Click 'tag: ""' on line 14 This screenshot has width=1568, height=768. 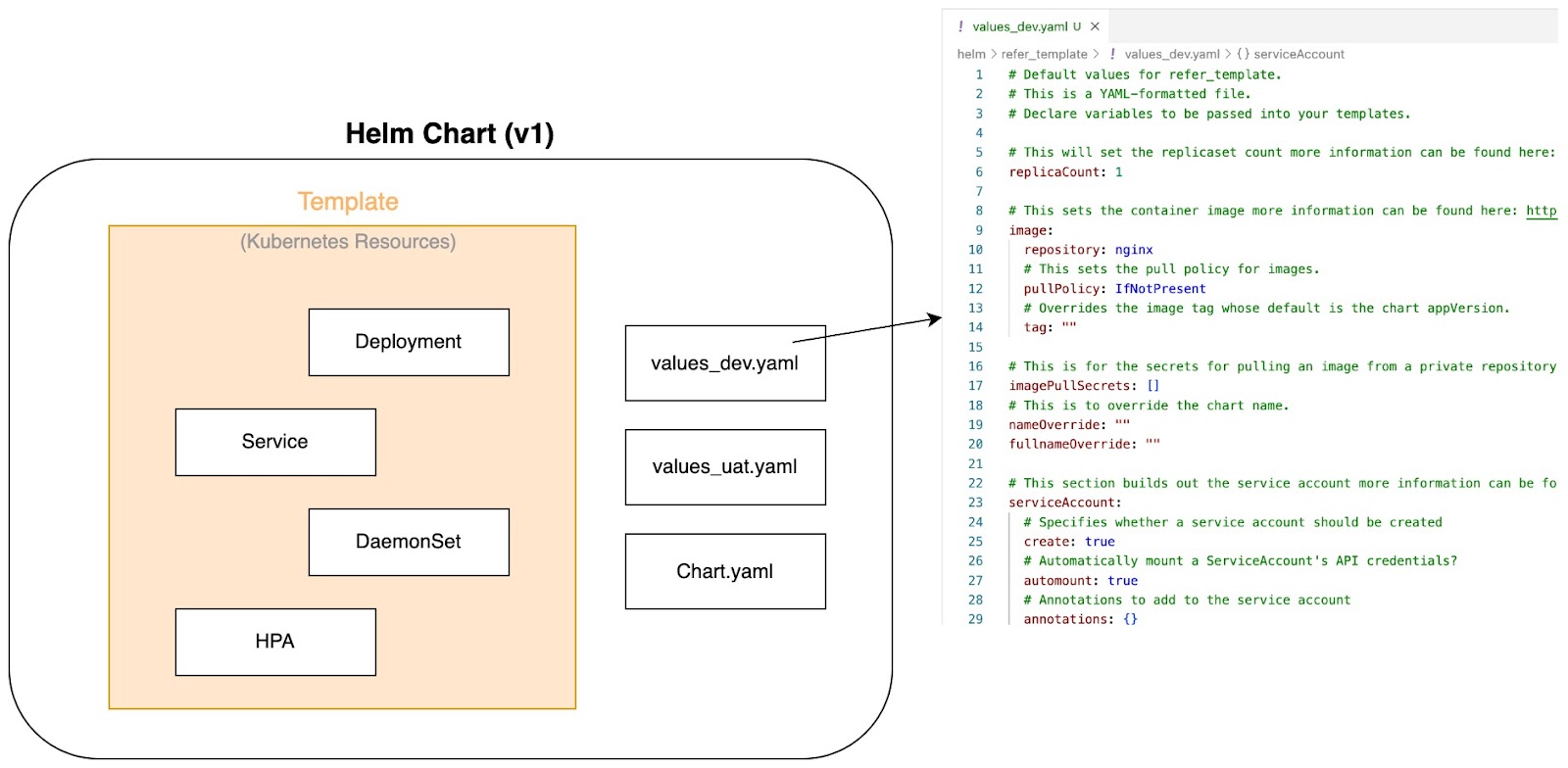pos(1050,327)
